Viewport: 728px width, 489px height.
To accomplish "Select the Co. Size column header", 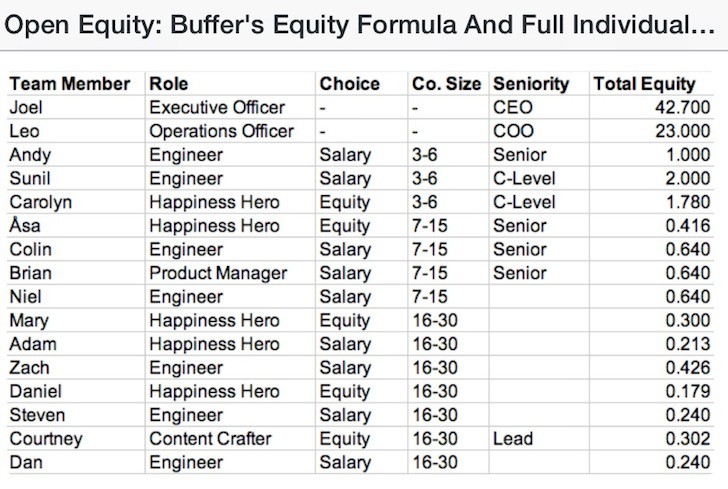I will click(x=446, y=84).
